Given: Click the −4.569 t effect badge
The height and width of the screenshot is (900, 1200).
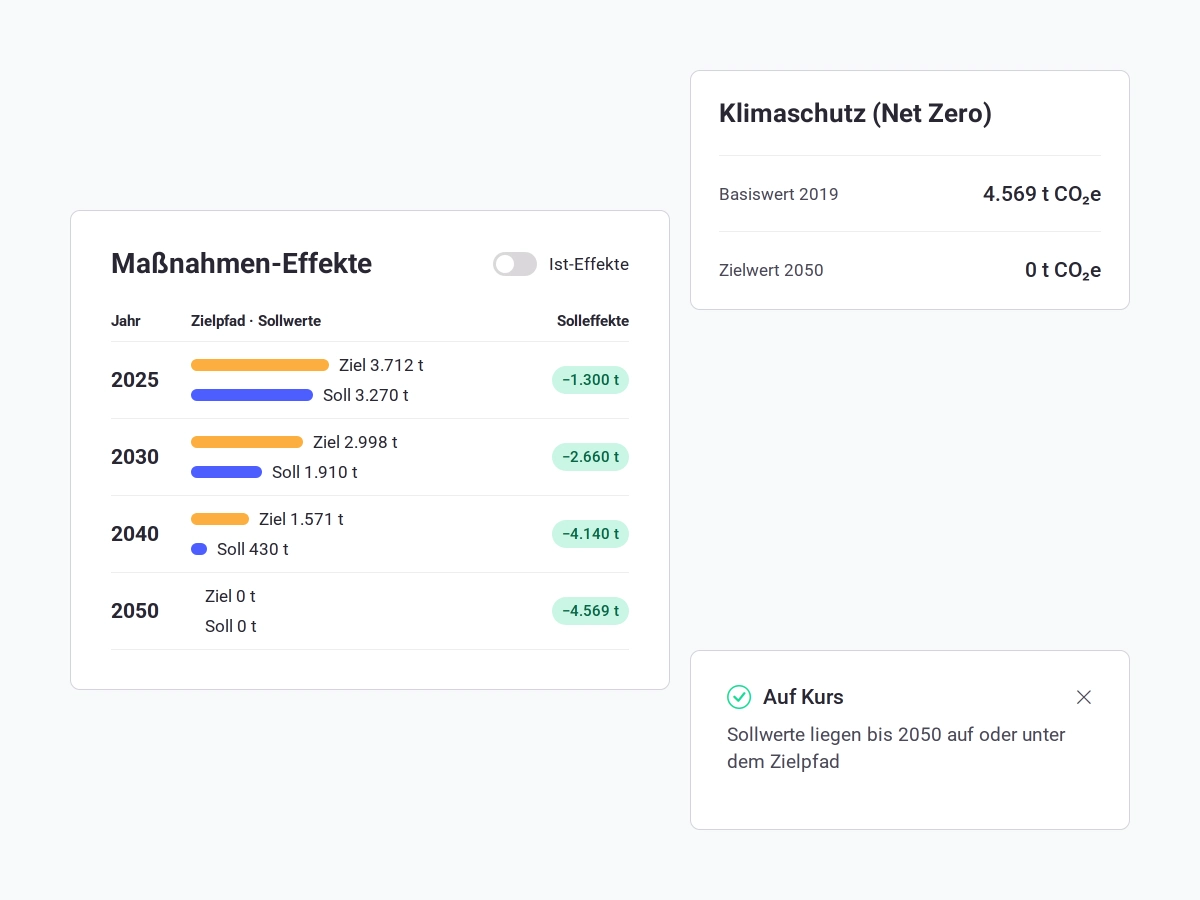Looking at the screenshot, I should 590,611.
